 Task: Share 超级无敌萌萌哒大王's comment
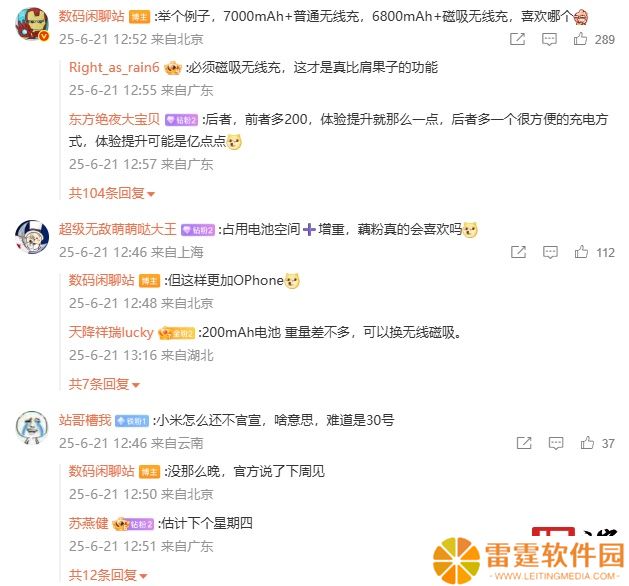tap(518, 252)
